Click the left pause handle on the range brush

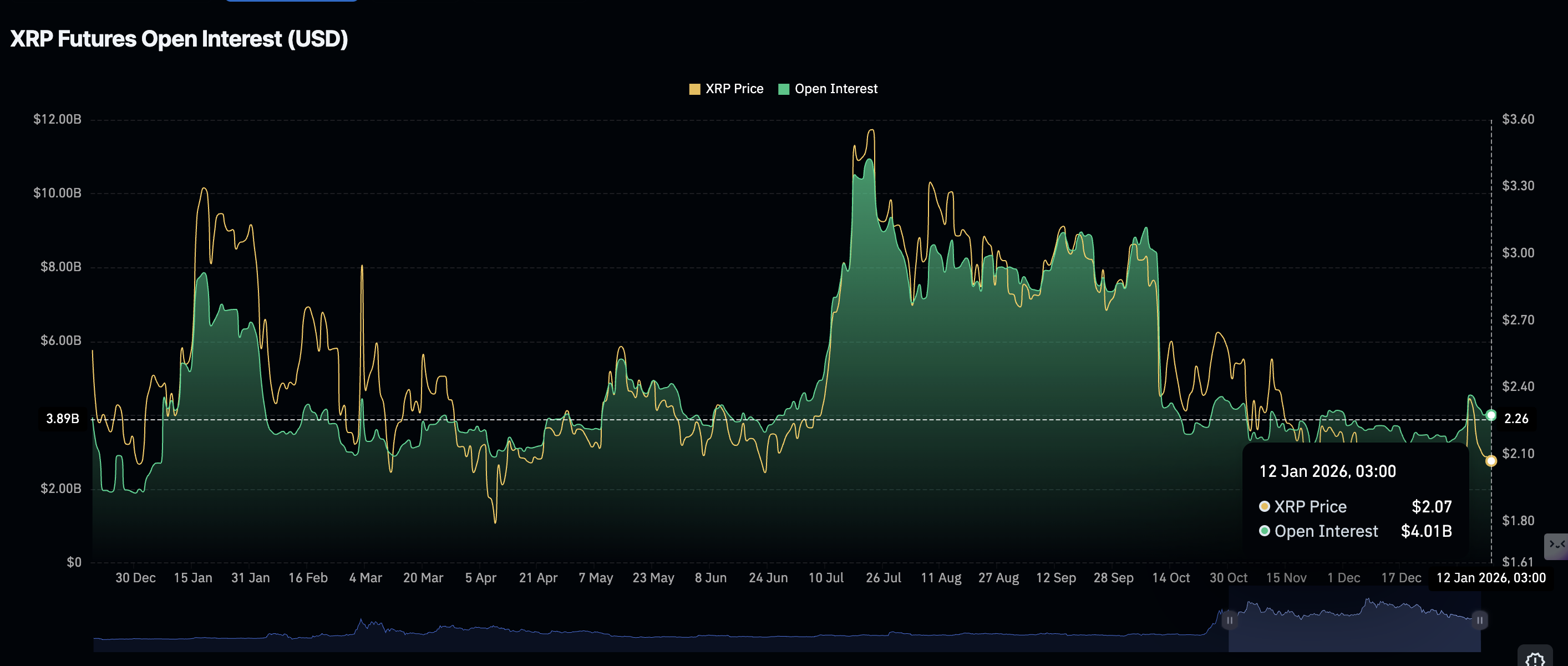pyautogui.click(x=1230, y=621)
